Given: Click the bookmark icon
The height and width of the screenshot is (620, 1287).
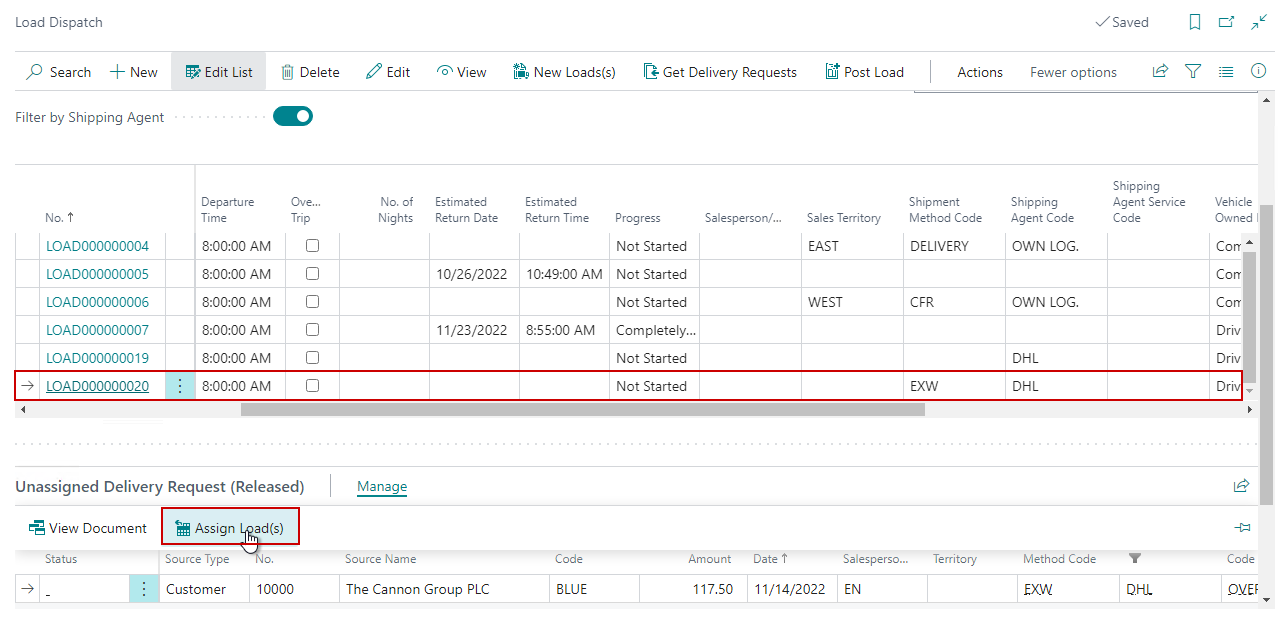Looking at the screenshot, I should (1194, 22).
